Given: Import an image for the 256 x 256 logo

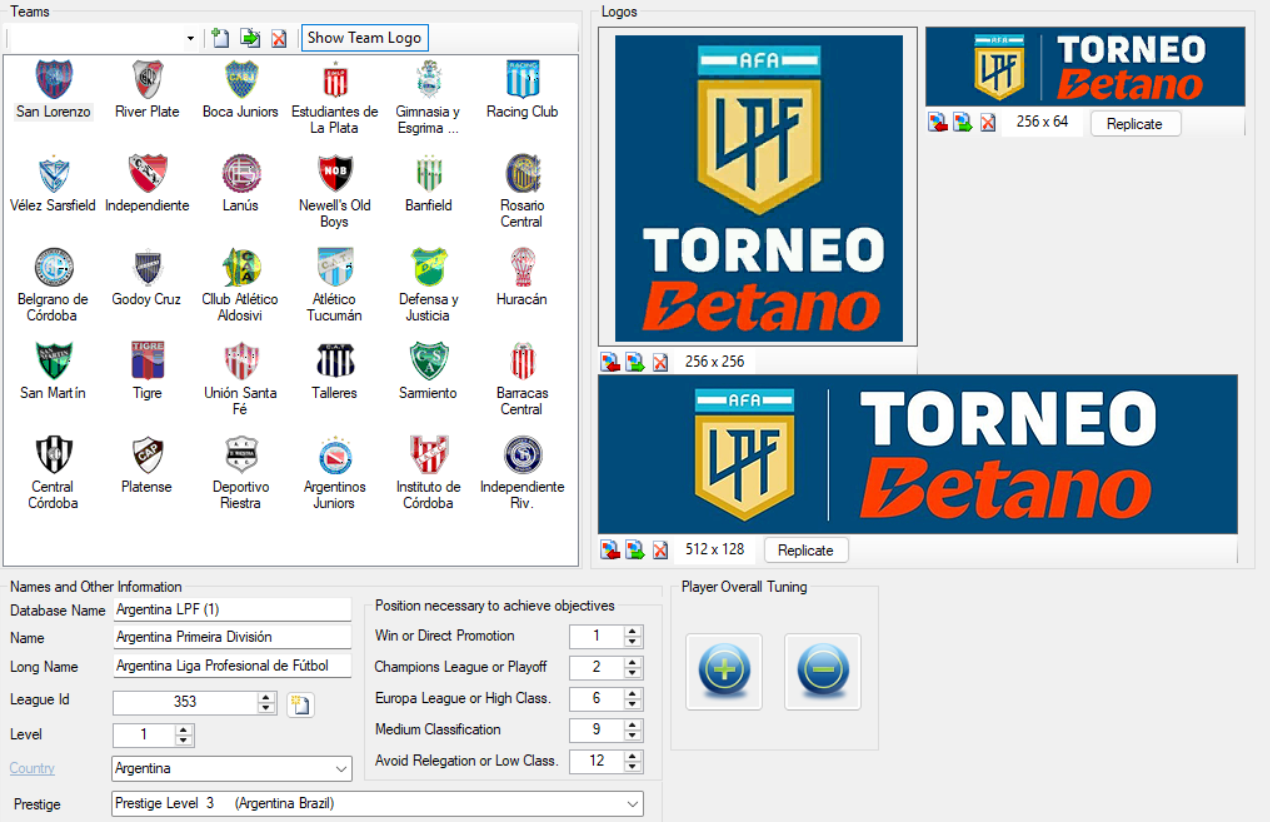Looking at the screenshot, I should point(610,362).
